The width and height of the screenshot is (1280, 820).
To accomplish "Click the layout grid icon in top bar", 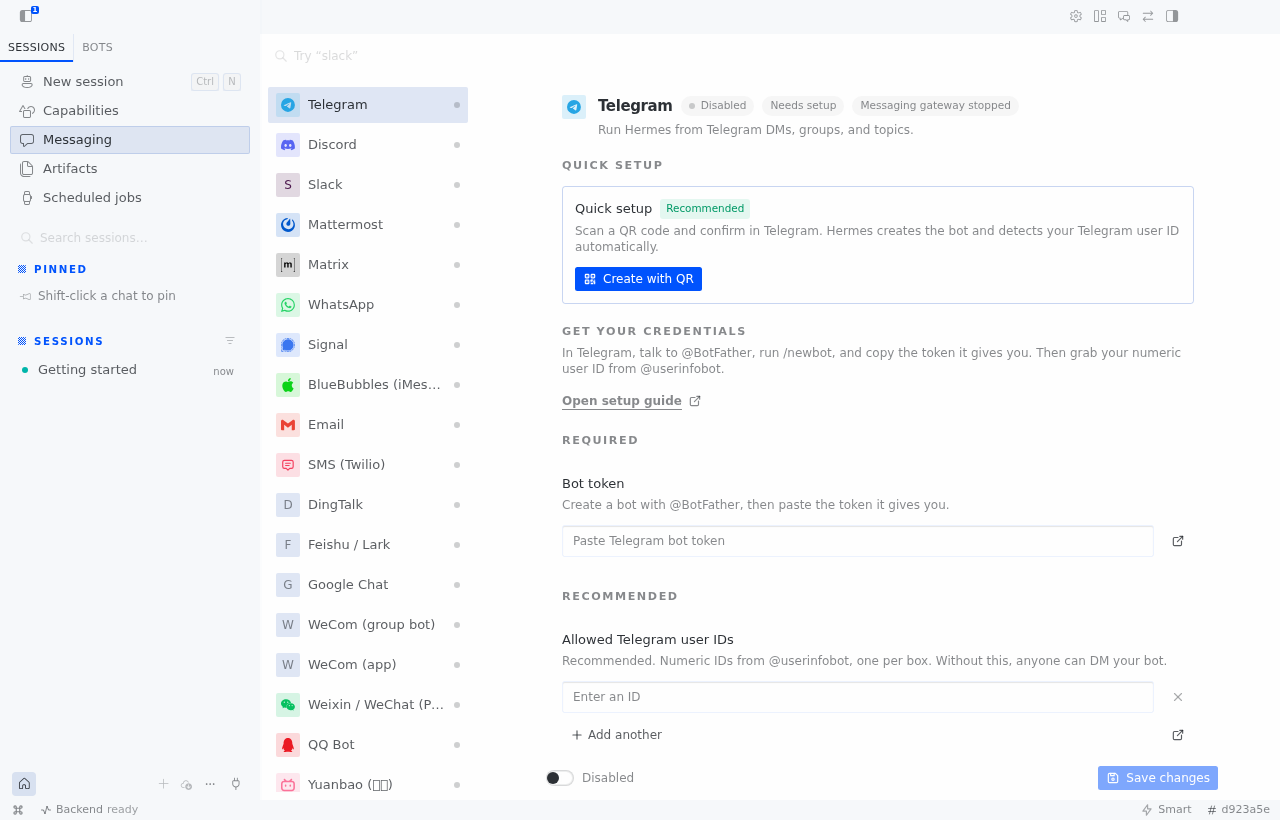I will point(1100,16).
